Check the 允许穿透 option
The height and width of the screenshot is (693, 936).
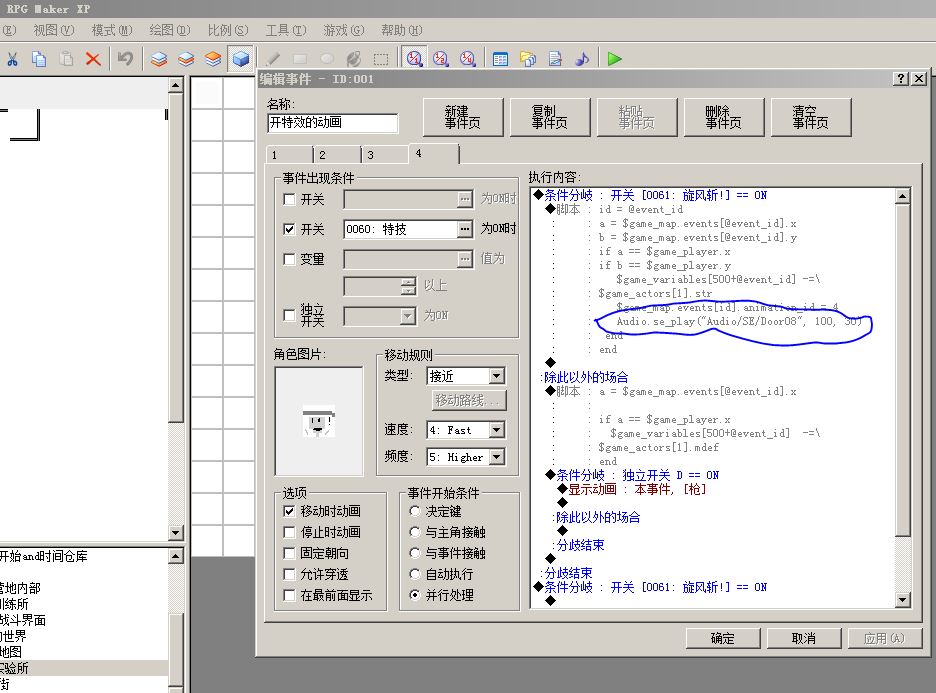coord(290,574)
